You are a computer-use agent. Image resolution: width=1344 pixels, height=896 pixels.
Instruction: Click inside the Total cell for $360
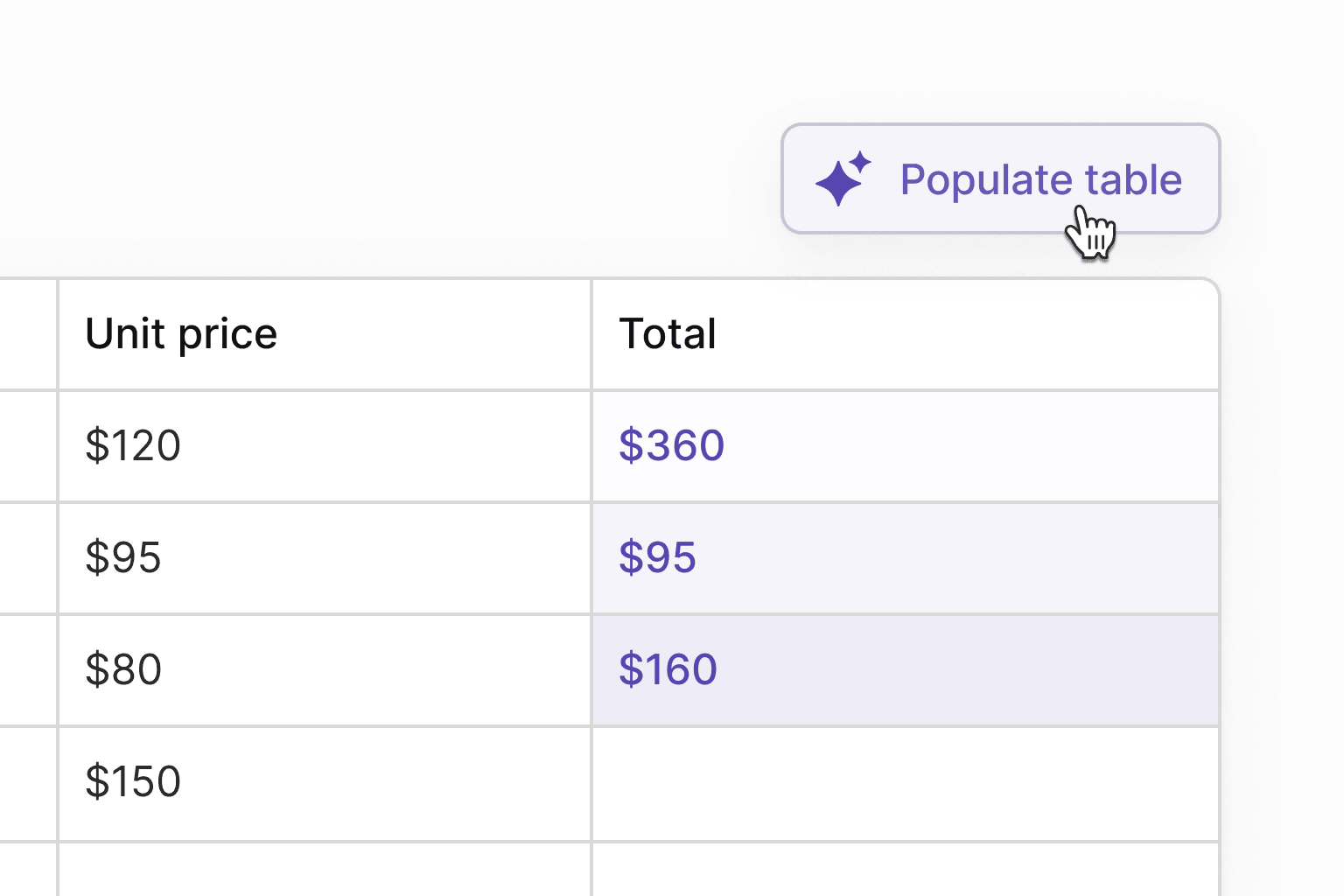coord(906,445)
